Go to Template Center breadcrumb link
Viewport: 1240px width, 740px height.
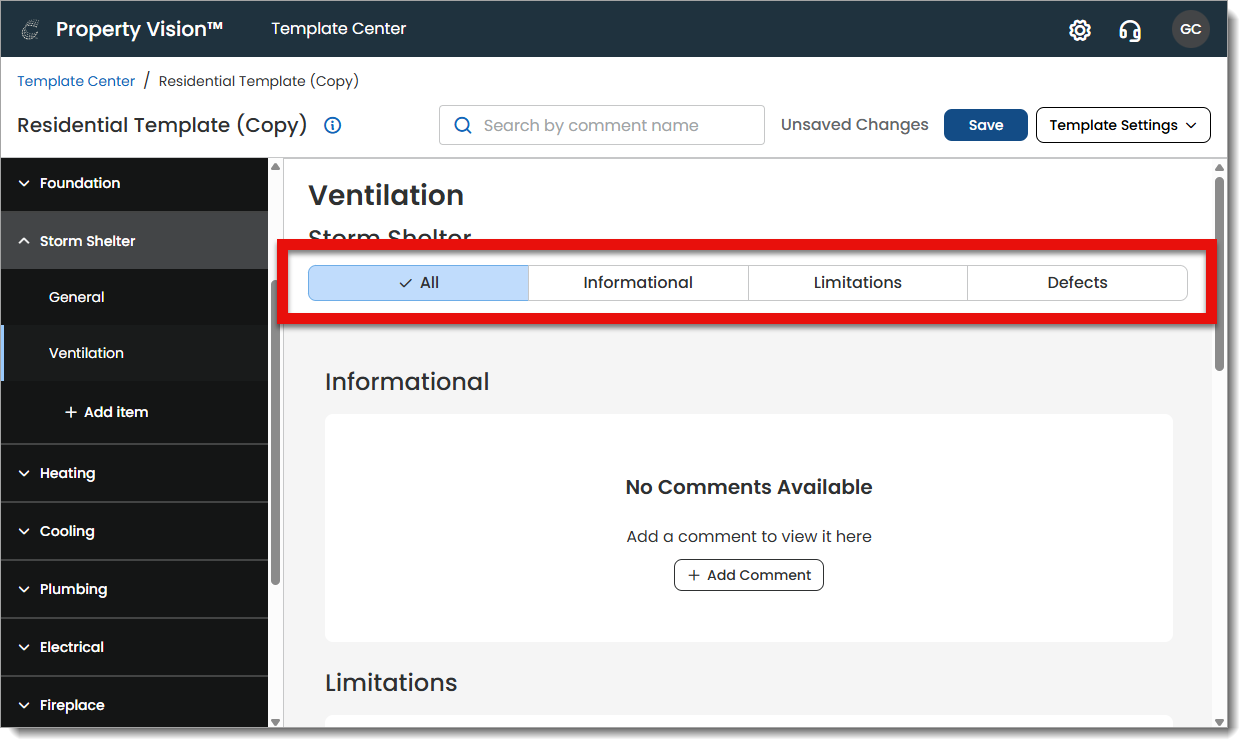76,81
